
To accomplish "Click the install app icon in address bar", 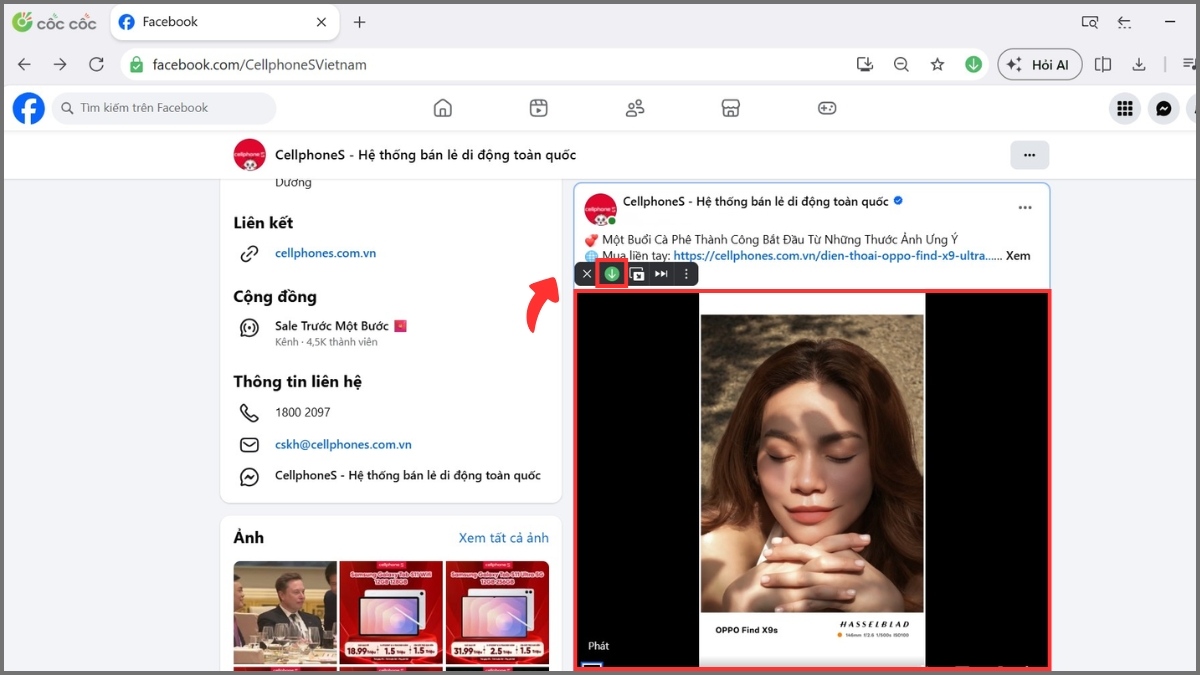I will pos(865,65).
